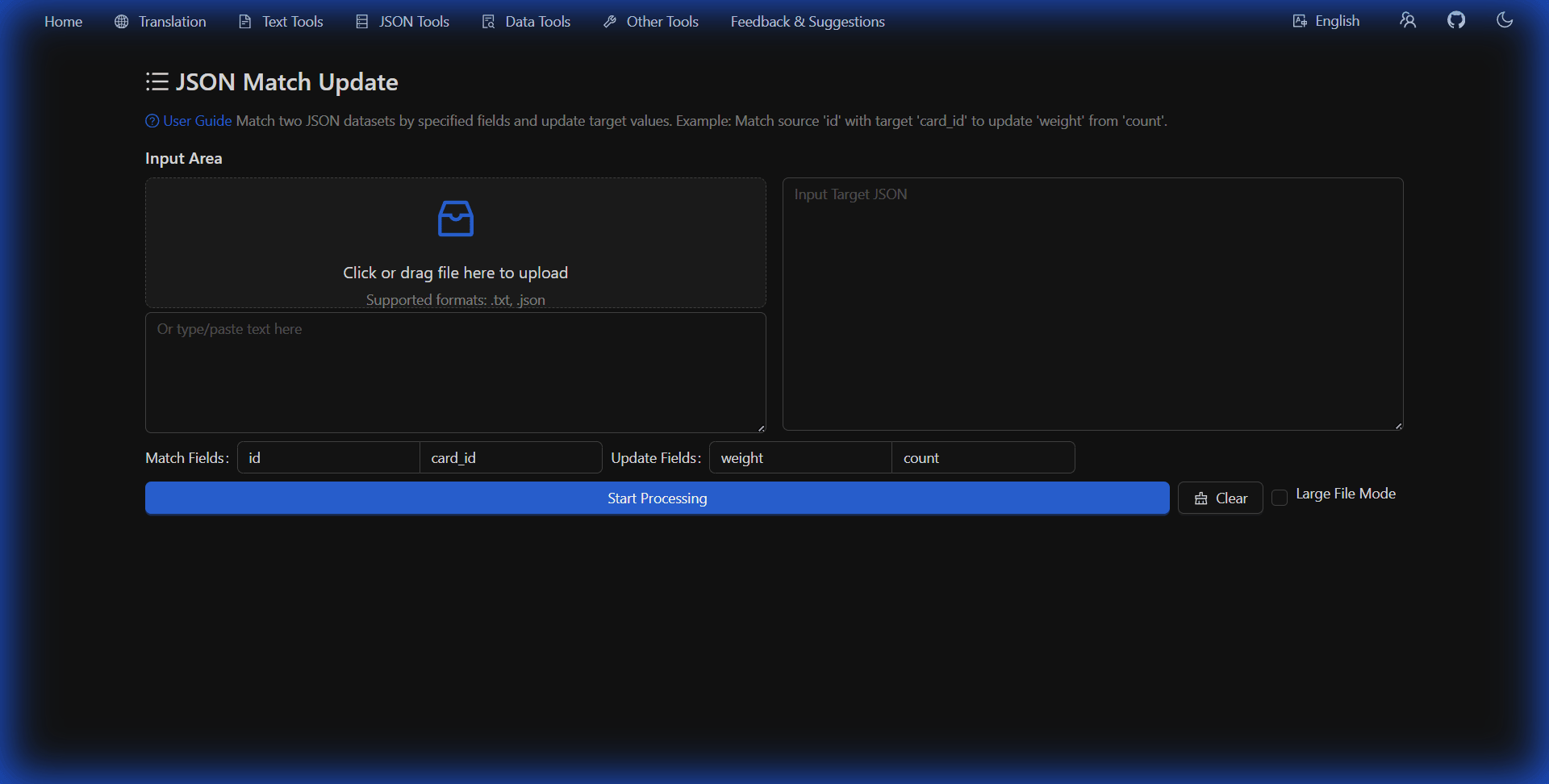Open the GitHub repository icon

1455,20
